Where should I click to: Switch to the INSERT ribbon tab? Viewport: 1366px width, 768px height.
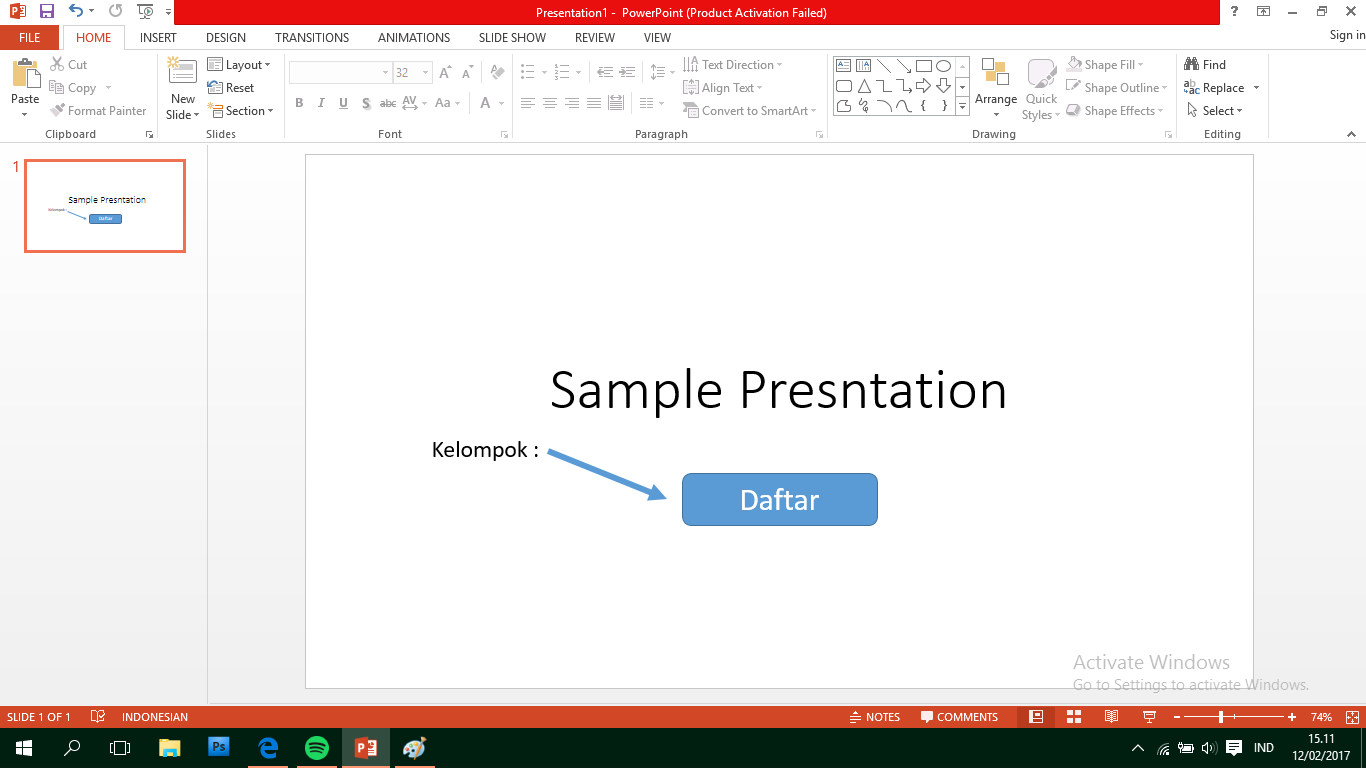(x=158, y=37)
